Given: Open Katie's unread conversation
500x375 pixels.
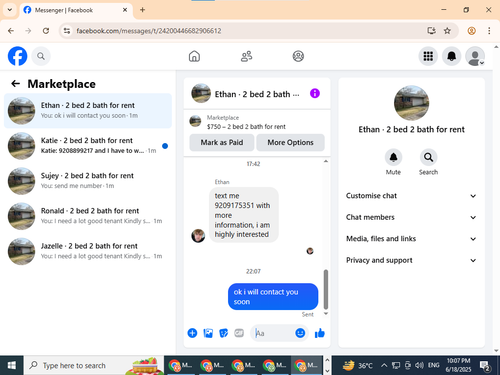Looking at the screenshot, I should click(88, 146).
